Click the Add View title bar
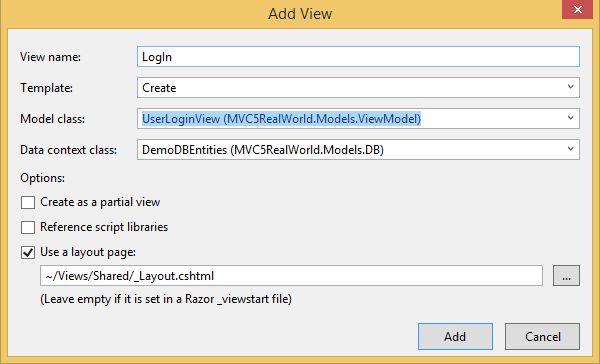 pos(300,14)
